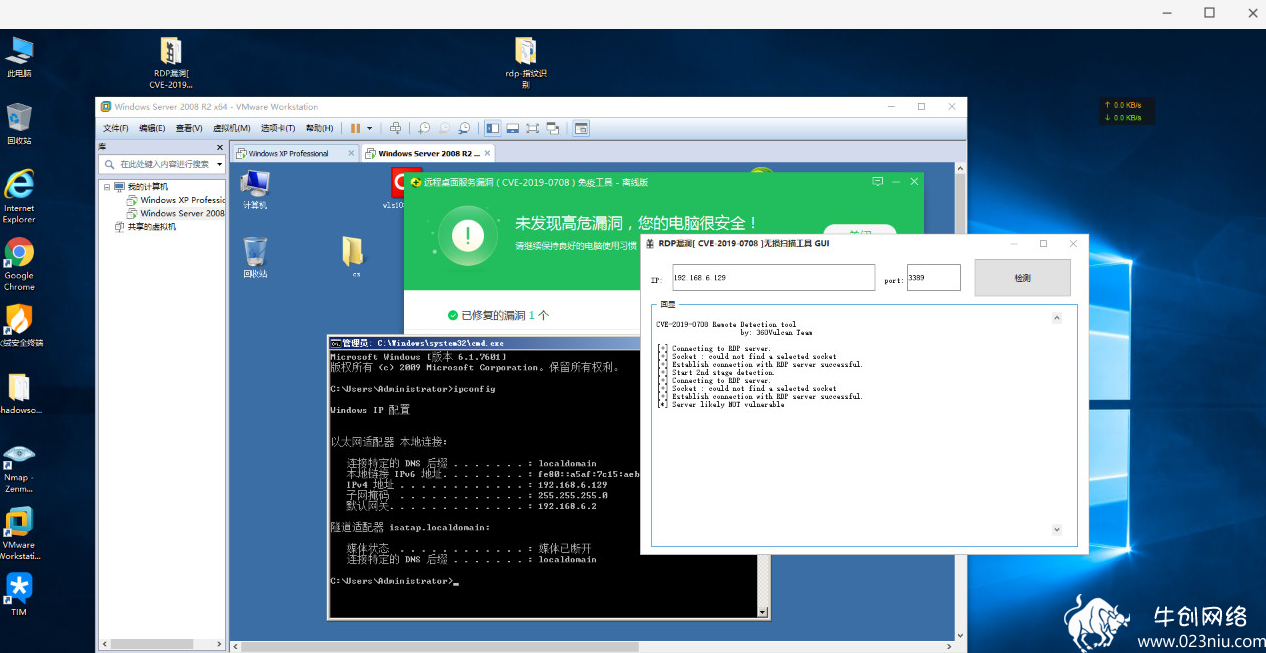
Task: Toggle the thumbnail bar icon in VMware toolbar
Action: tap(512, 128)
